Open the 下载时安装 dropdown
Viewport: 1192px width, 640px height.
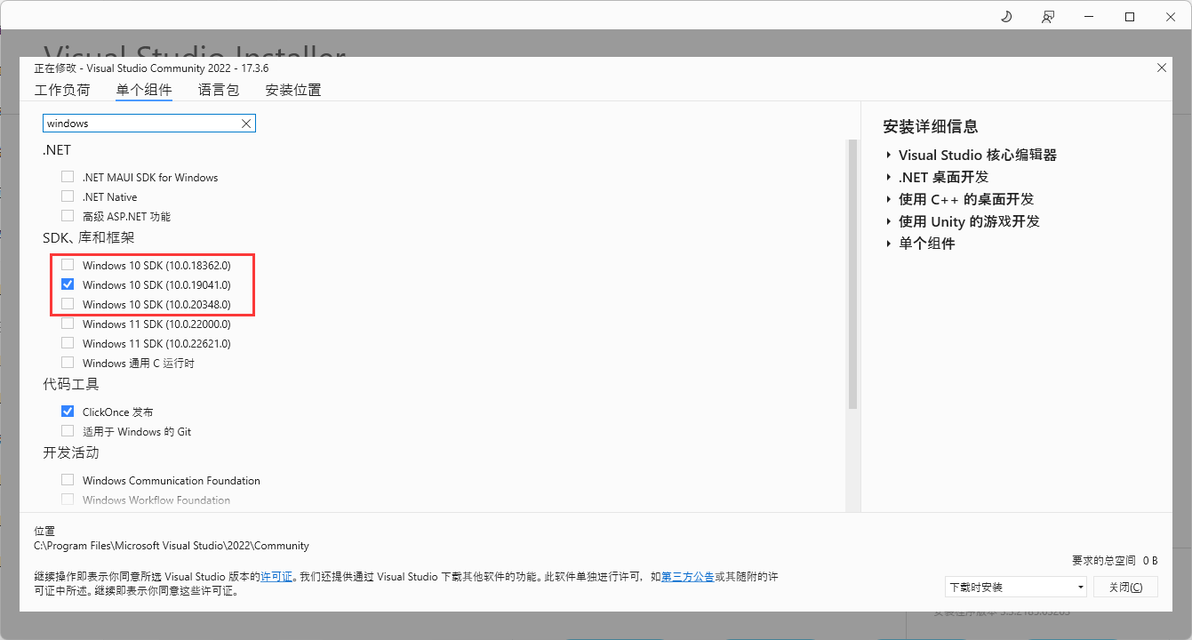point(1016,587)
